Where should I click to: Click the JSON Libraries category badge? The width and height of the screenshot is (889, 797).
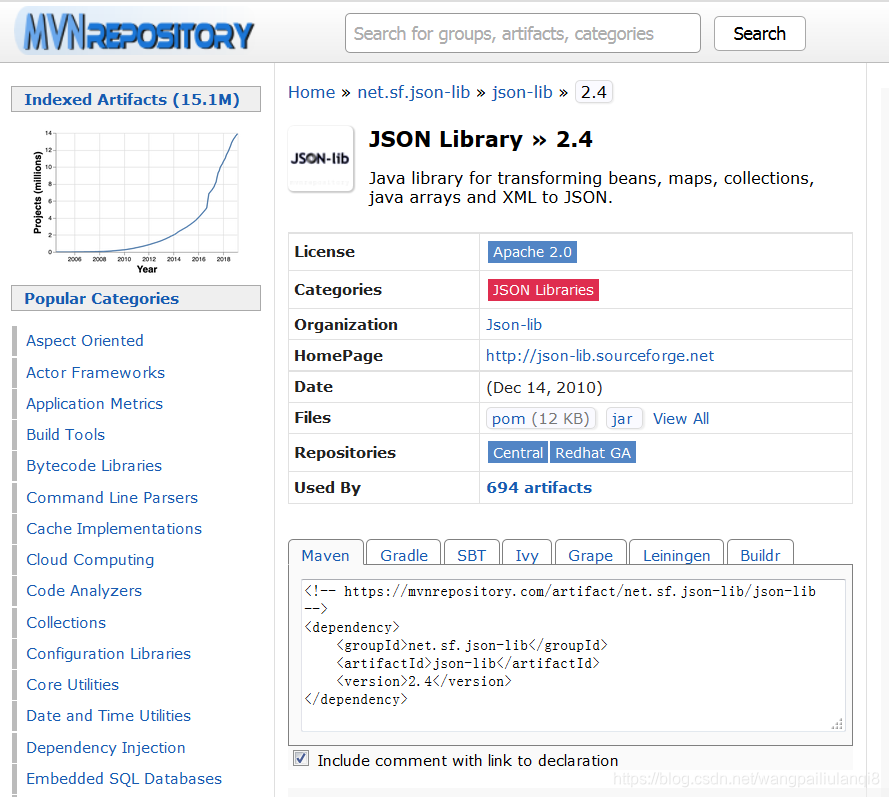tap(543, 289)
